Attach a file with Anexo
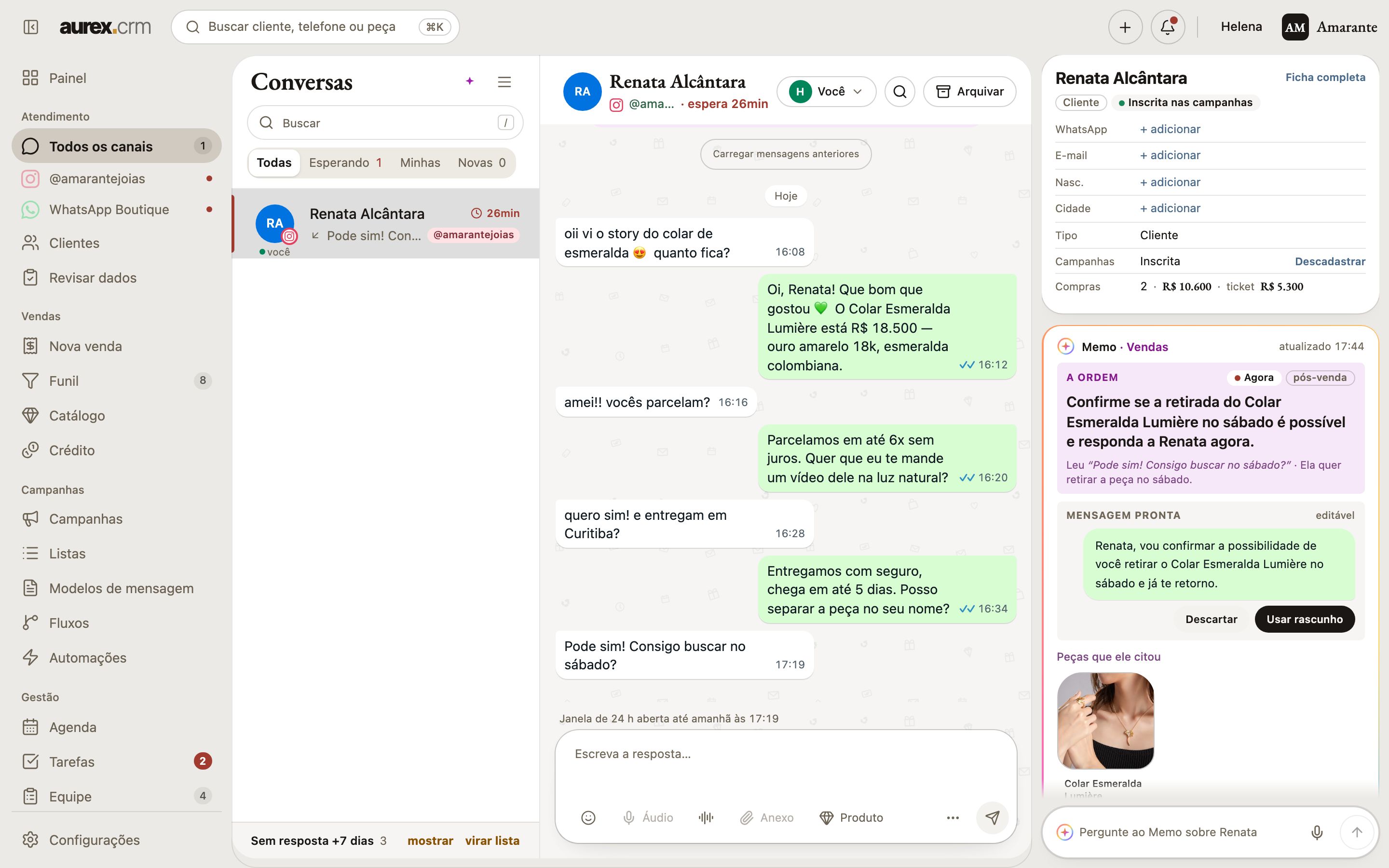1389x868 pixels. point(766,817)
